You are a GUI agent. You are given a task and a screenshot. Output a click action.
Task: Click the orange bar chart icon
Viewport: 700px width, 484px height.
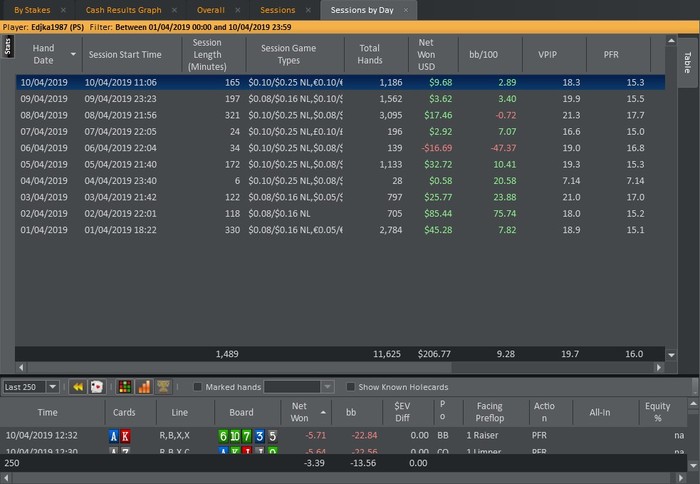[144, 387]
